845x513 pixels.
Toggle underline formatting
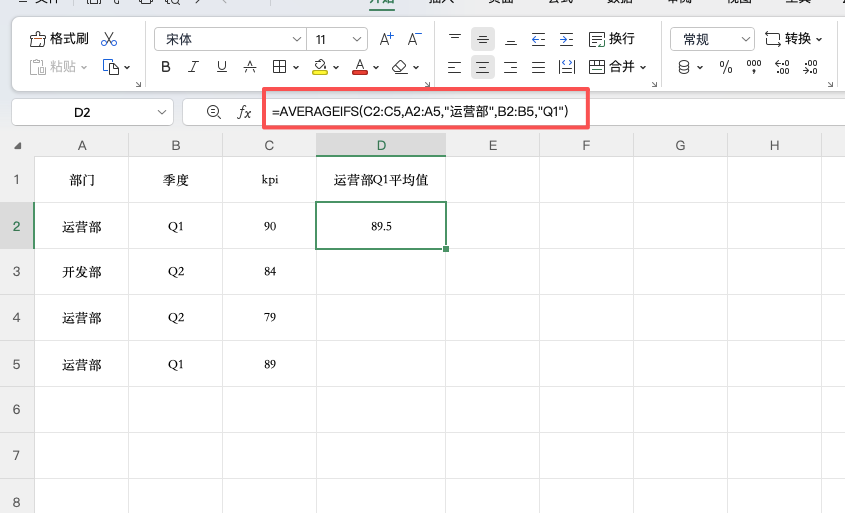tap(222, 67)
